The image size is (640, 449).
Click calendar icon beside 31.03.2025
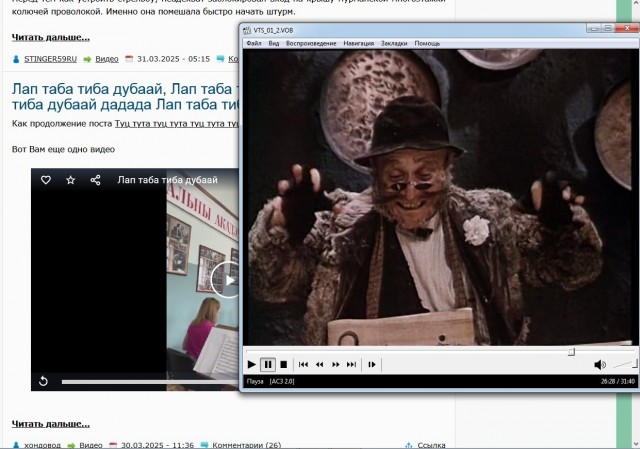pos(129,59)
